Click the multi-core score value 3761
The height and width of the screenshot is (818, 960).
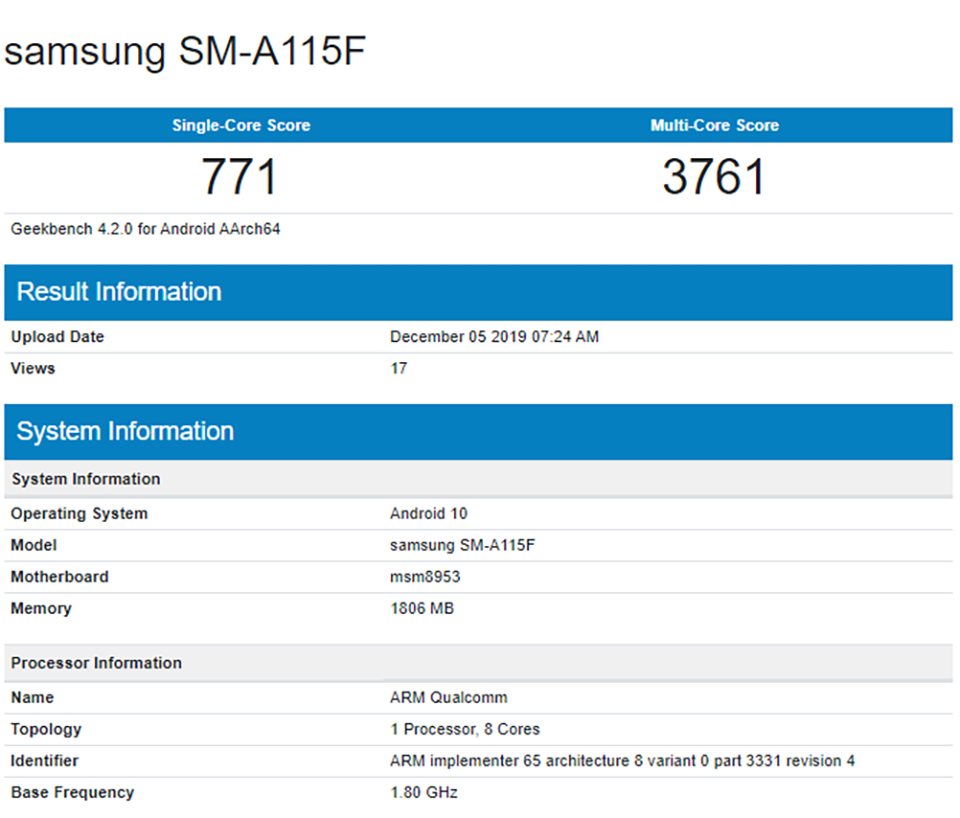(714, 176)
